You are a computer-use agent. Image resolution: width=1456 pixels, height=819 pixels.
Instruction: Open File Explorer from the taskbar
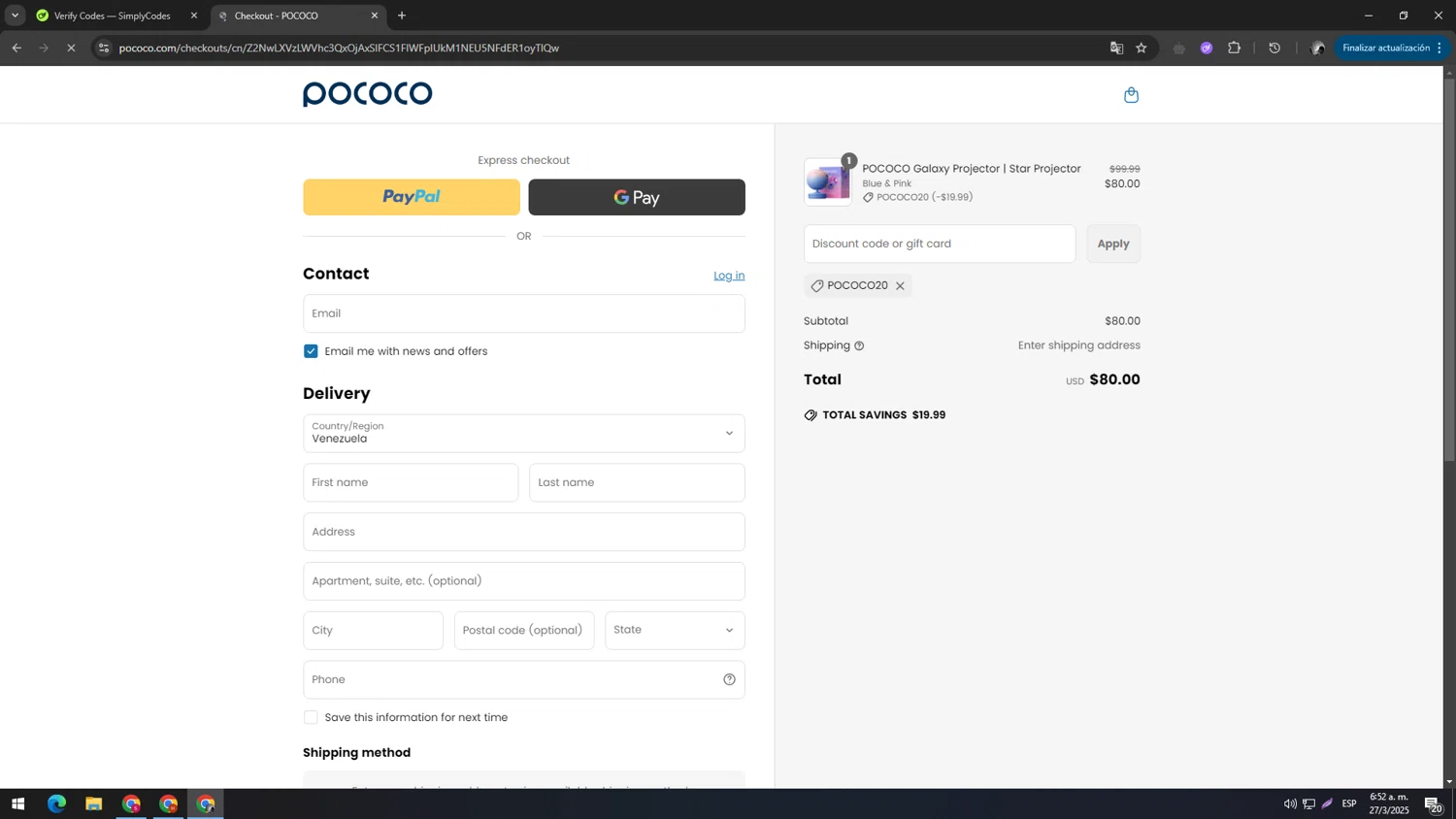coord(93,803)
